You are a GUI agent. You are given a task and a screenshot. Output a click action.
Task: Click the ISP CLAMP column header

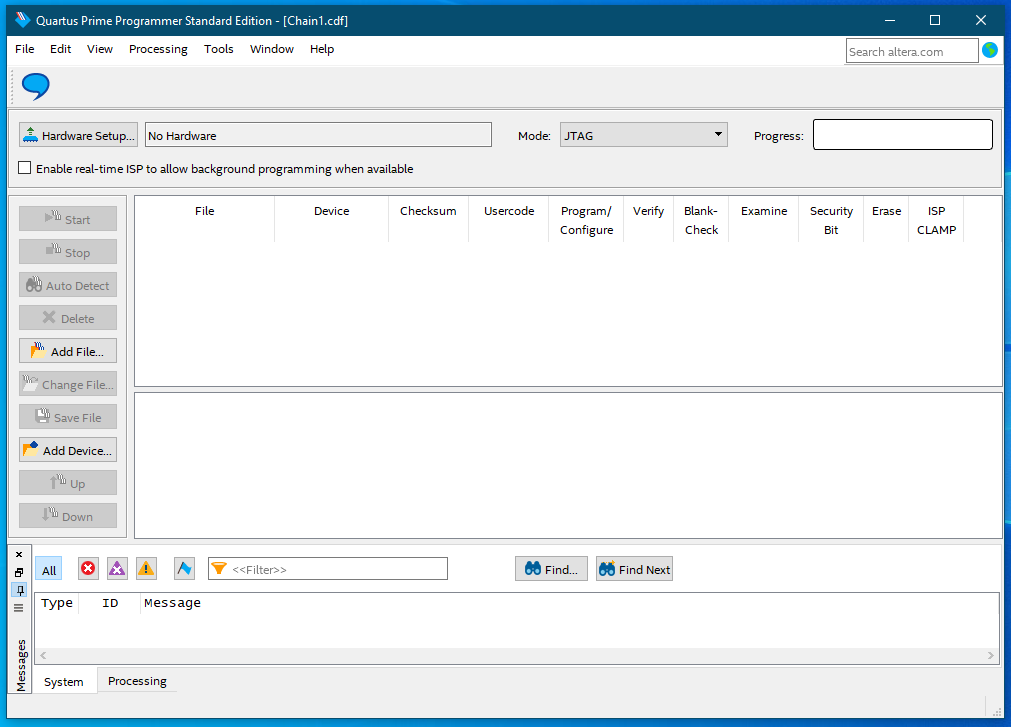(x=936, y=220)
